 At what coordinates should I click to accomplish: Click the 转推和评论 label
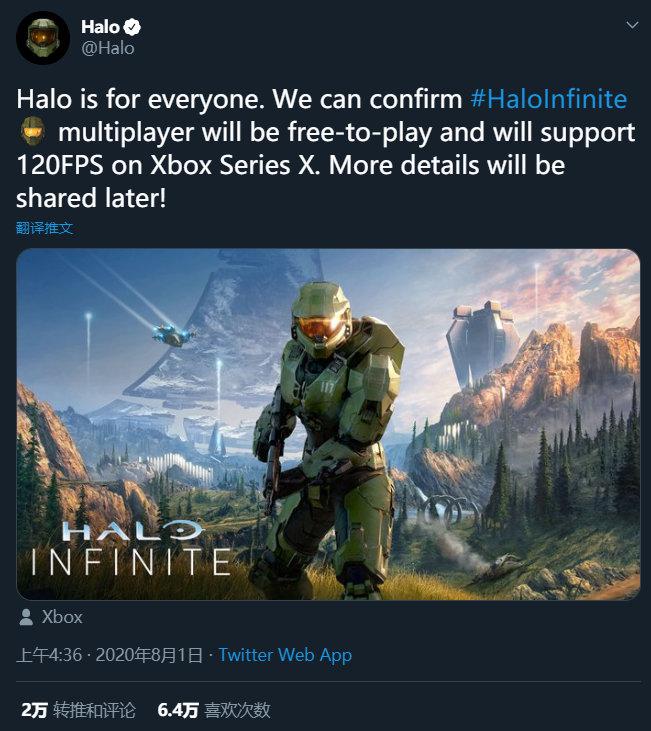click(x=94, y=710)
